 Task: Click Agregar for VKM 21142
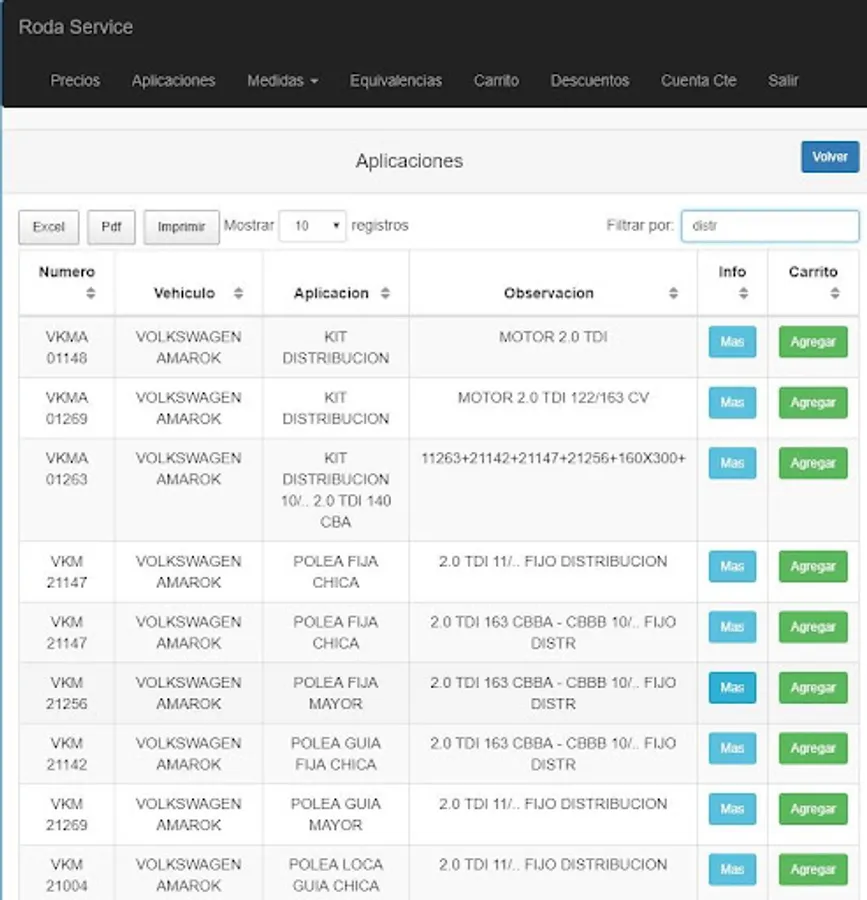click(x=813, y=748)
